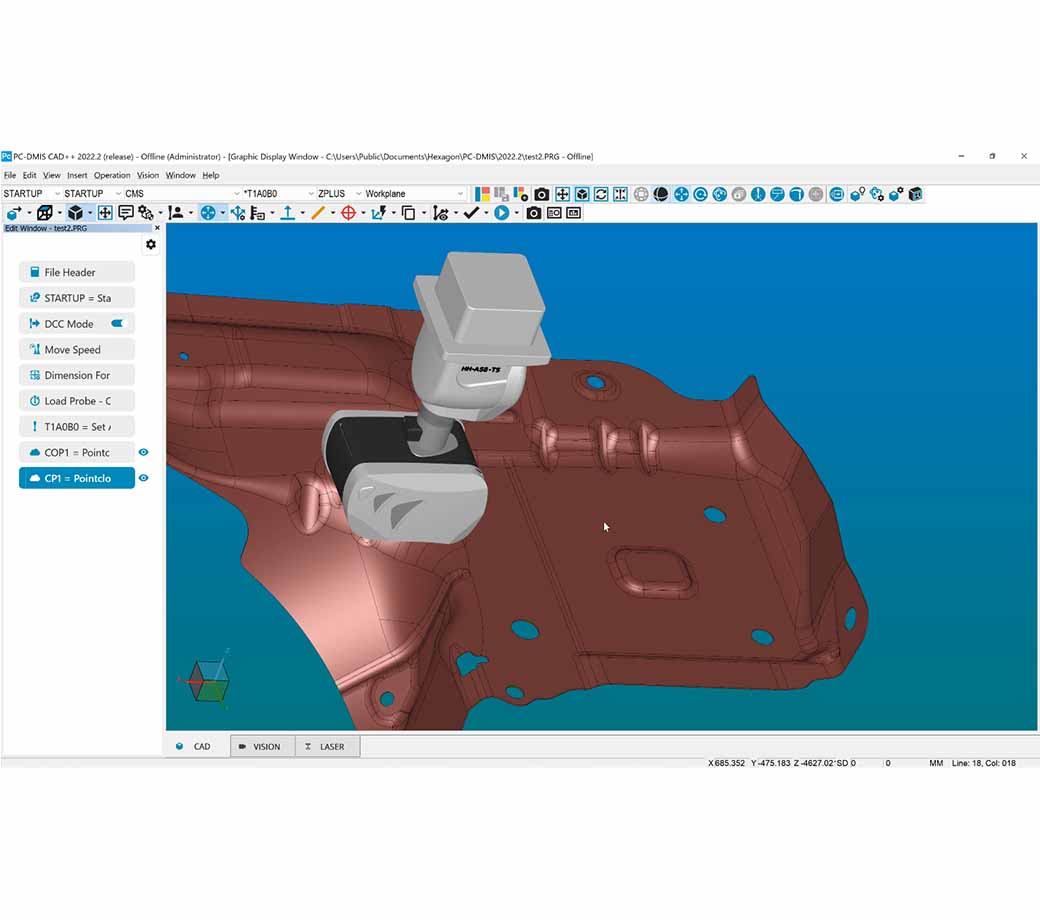Viewport: 1040px width, 920px height.
Task: Select the COP1 = Pointc command
Action: click(x=77, y=452)
